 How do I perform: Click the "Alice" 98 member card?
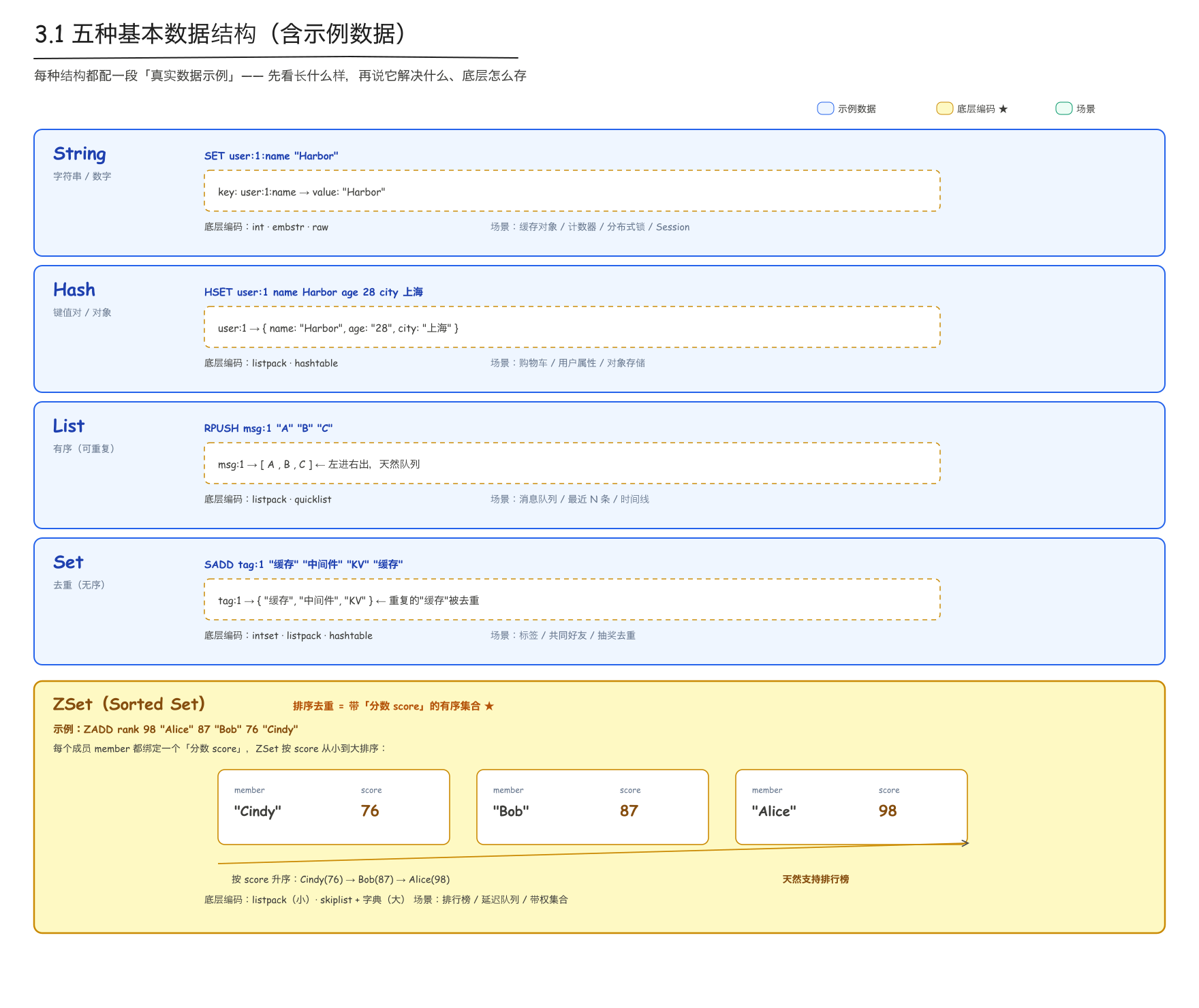coord(852,807)
